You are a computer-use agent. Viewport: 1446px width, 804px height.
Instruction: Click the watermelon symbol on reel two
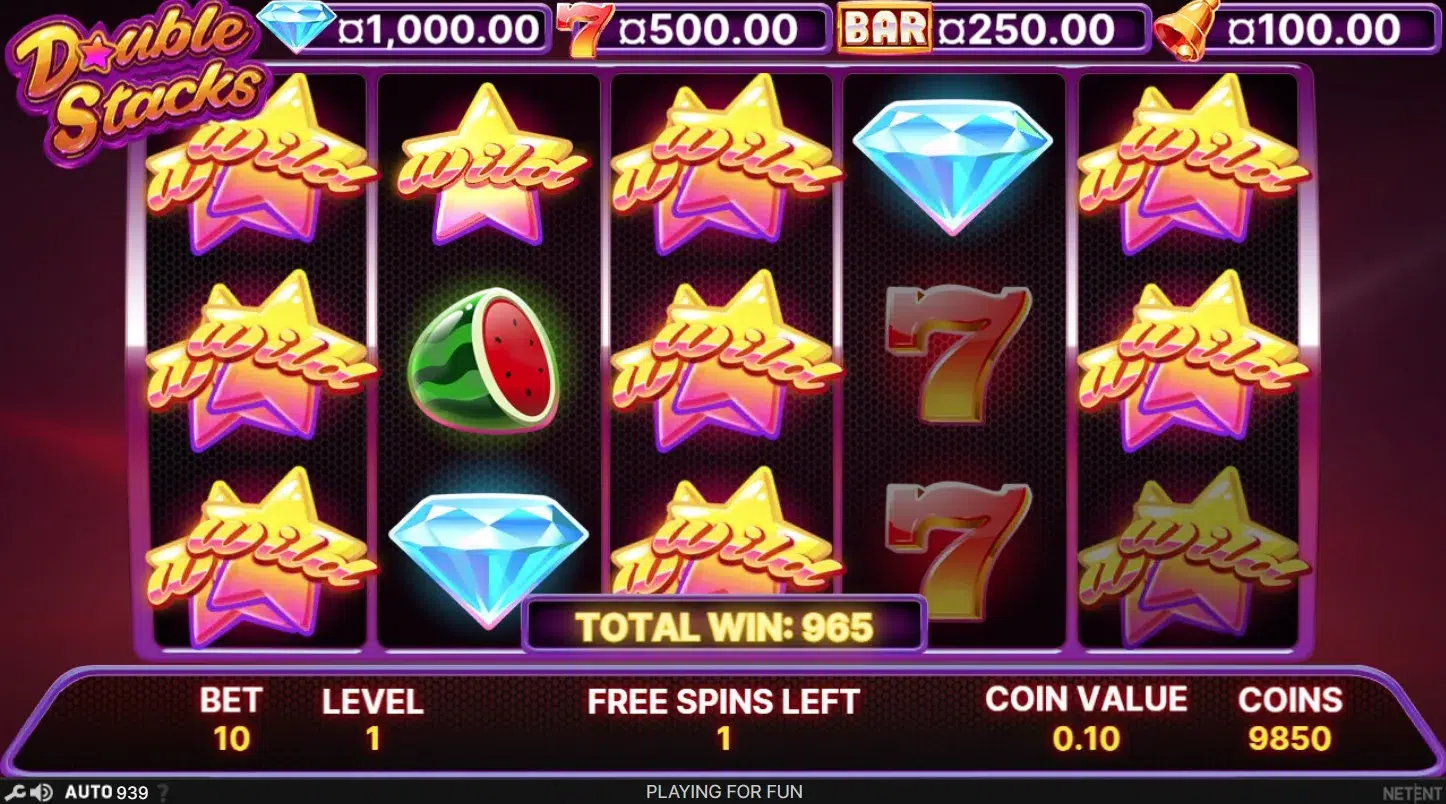[x=484, y=357]
